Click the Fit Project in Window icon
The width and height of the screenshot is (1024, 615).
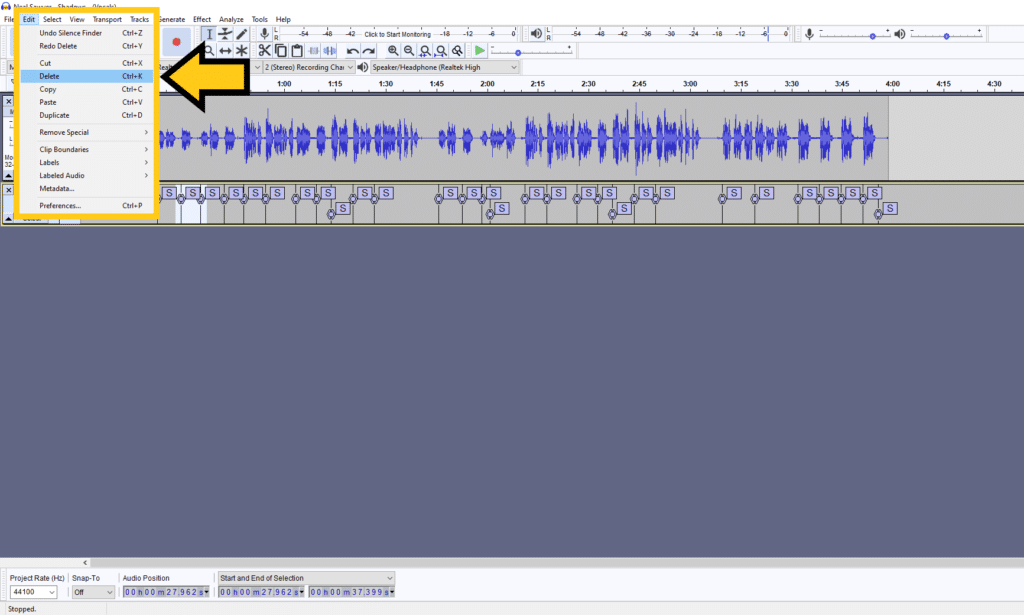click(x=440, y=50)
